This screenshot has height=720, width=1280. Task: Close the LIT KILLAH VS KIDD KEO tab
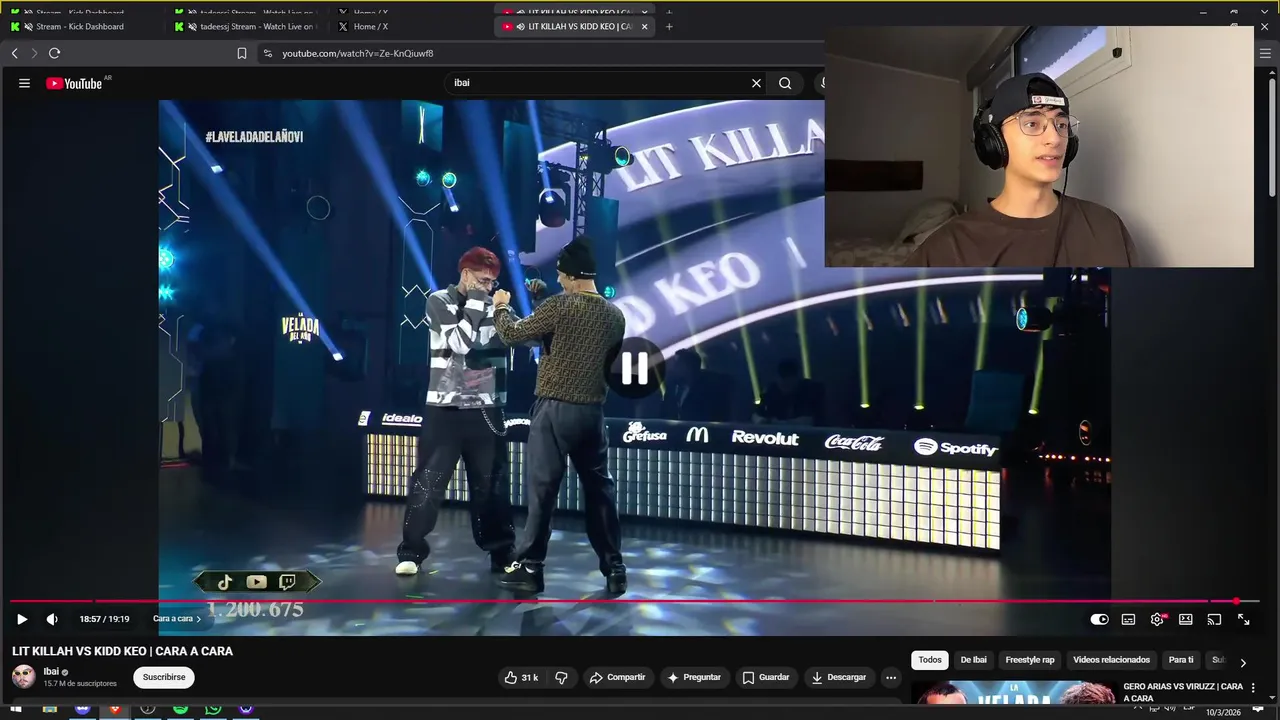tap(644, 27)
